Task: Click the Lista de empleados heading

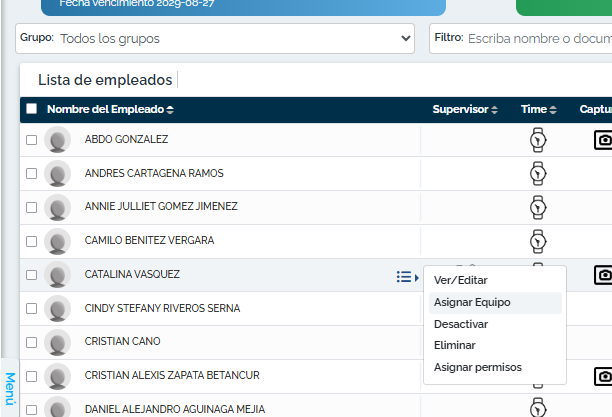Action: click(105, 80)
